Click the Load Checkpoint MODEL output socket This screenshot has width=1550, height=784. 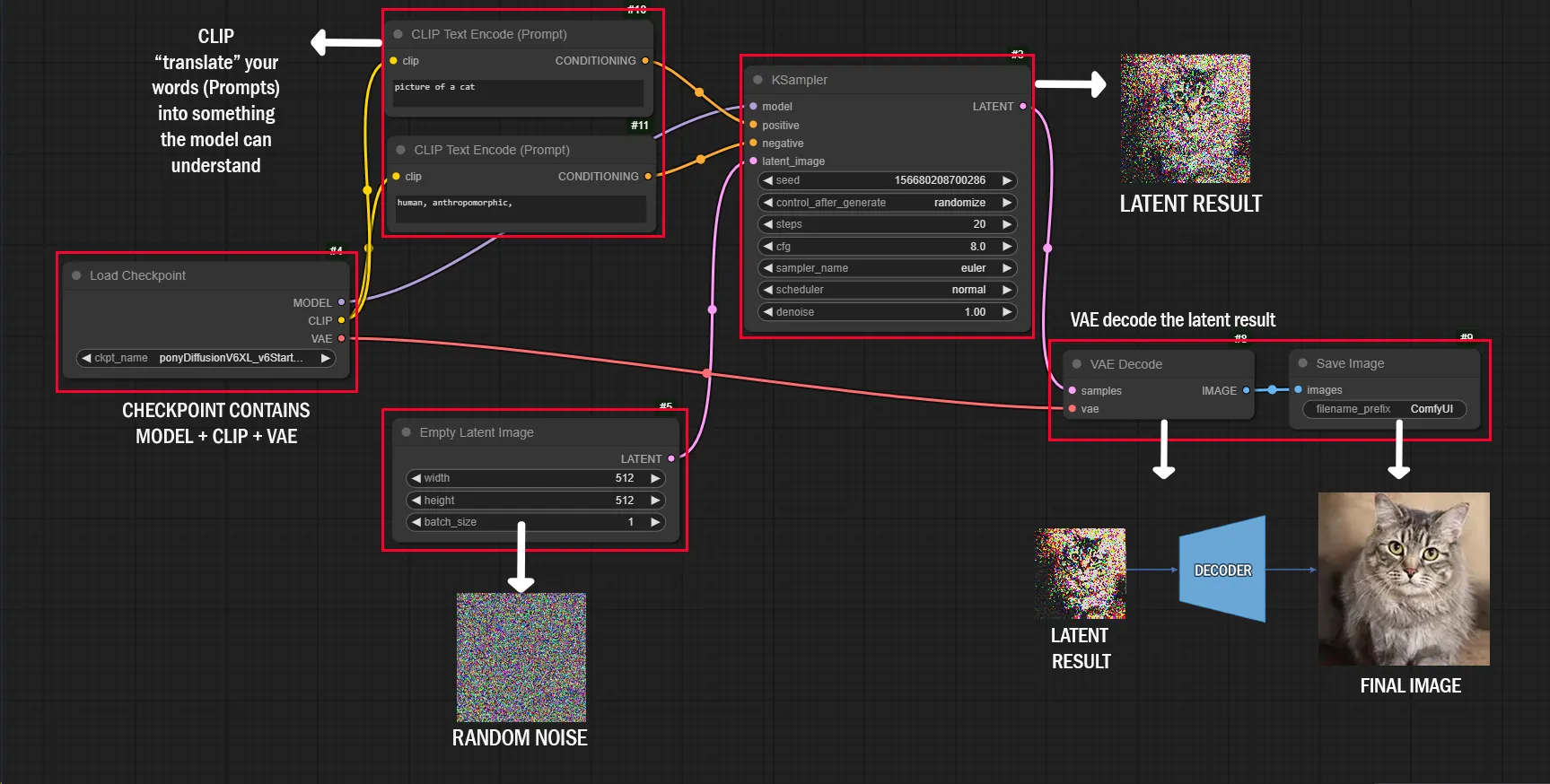click(x=341, y=302)
